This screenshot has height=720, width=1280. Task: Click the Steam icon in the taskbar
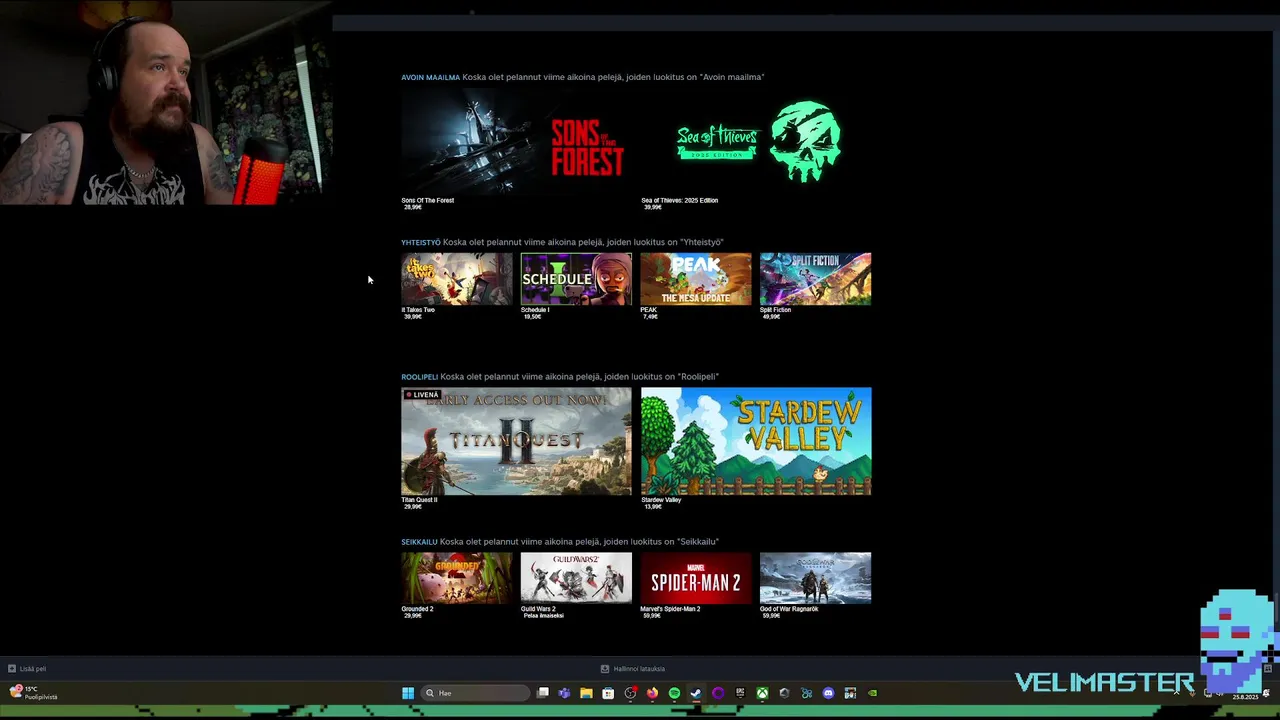click(x=696, y=693)
